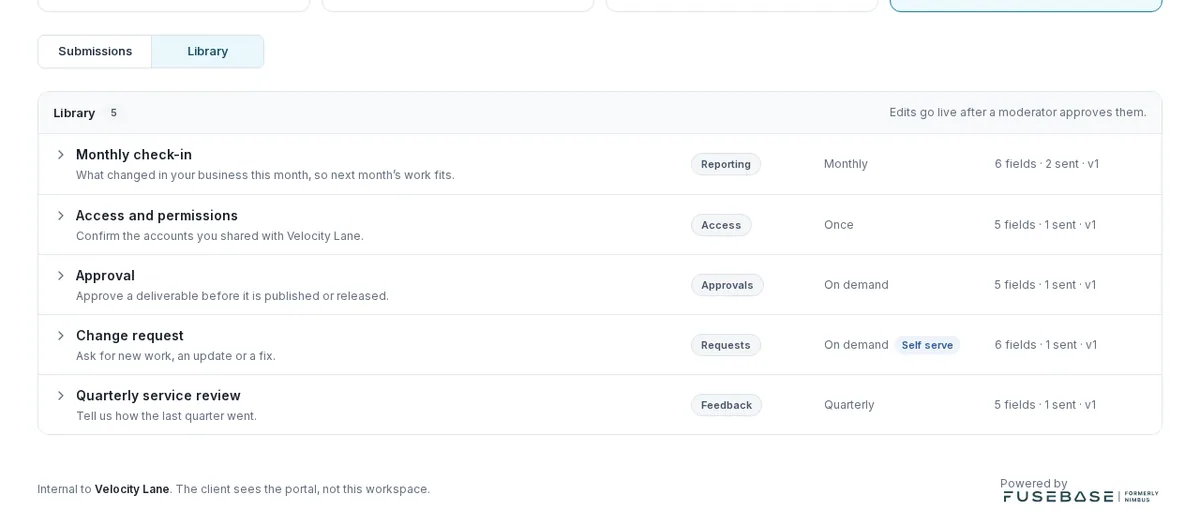Click "Ask for new work" description
The height and width of the screenshot is (525, 1200).
pyautogui.click(x=176, y=356)
